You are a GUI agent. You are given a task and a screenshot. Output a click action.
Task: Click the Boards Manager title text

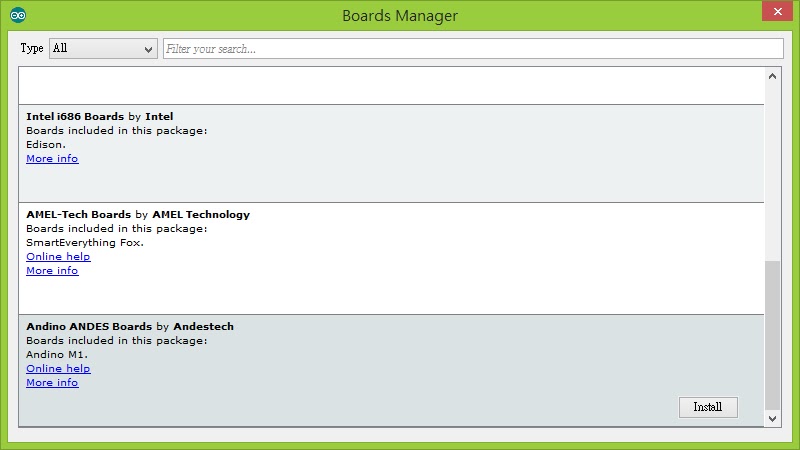pyautogui.click(x=400, y=16)
